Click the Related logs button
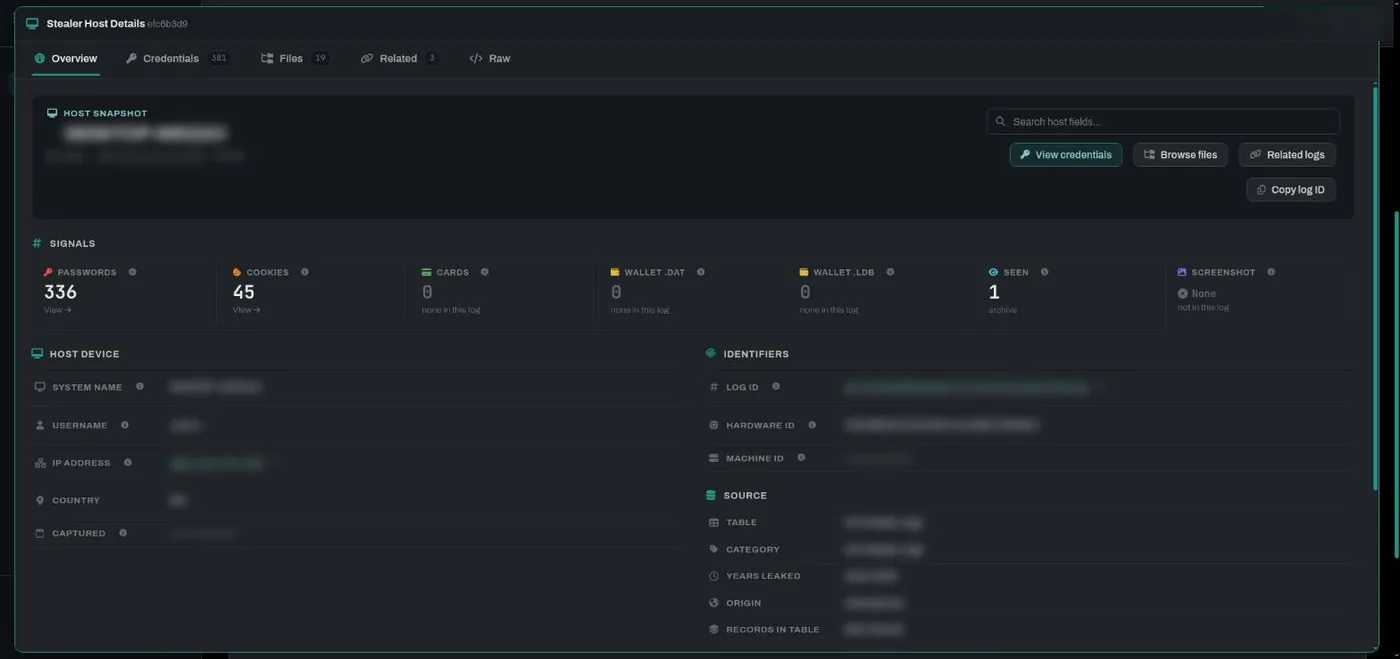 [x=1287, y=155]
